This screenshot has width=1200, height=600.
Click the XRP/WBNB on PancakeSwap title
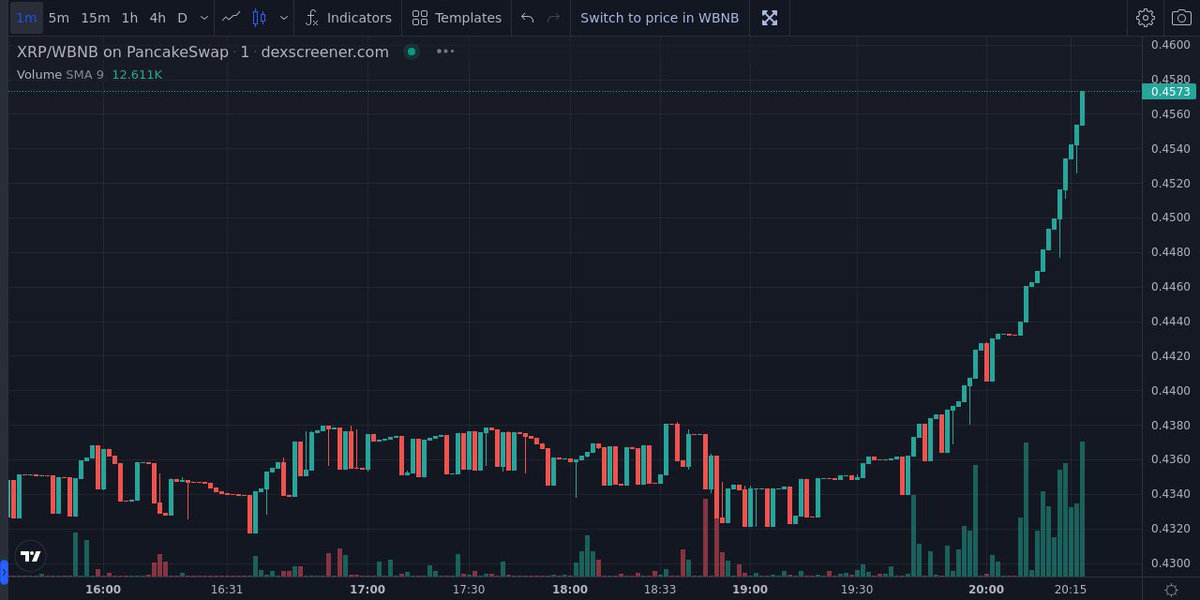(x=123, y=52)
